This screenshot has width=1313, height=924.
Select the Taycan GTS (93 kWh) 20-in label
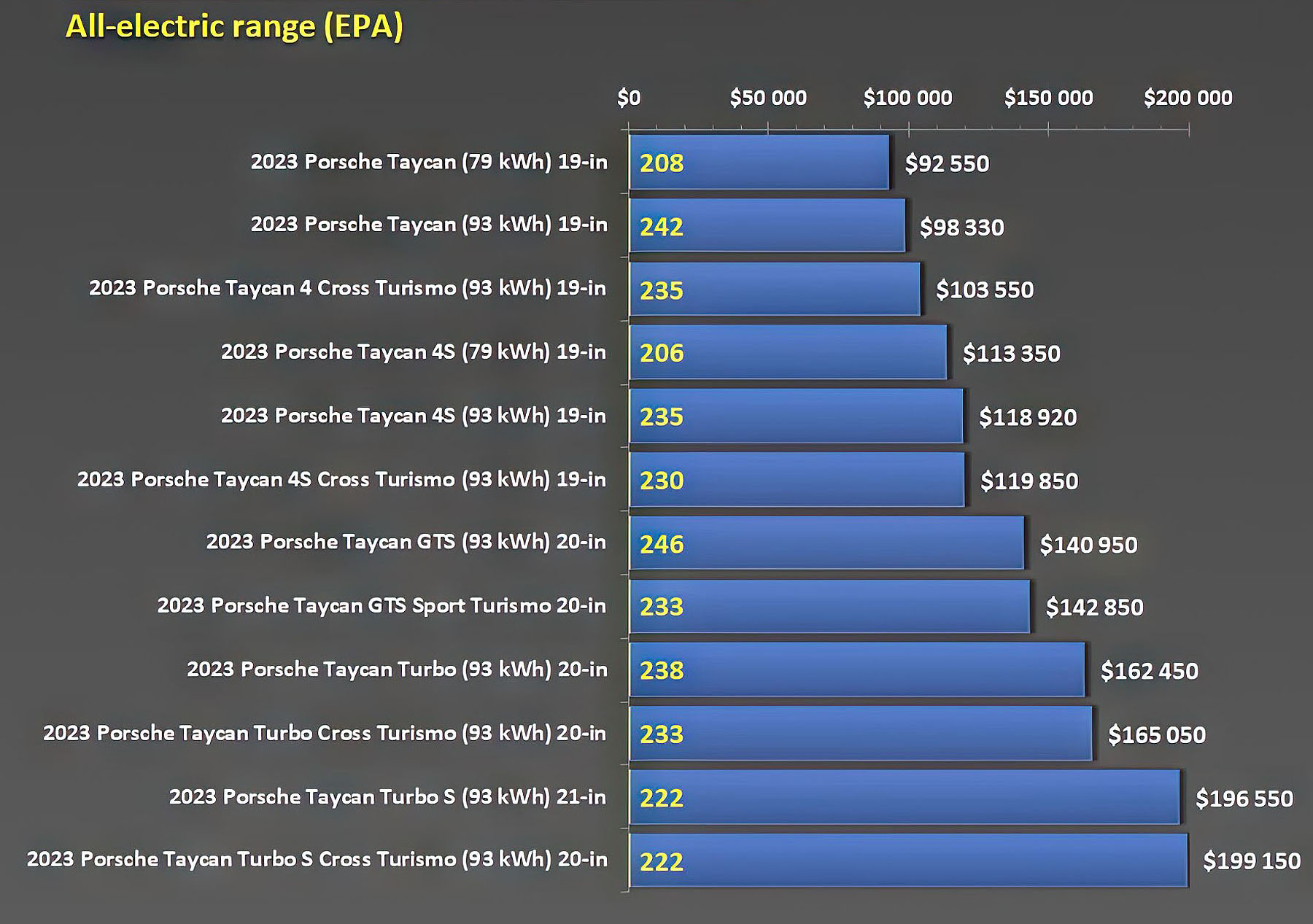coord(406,543)
